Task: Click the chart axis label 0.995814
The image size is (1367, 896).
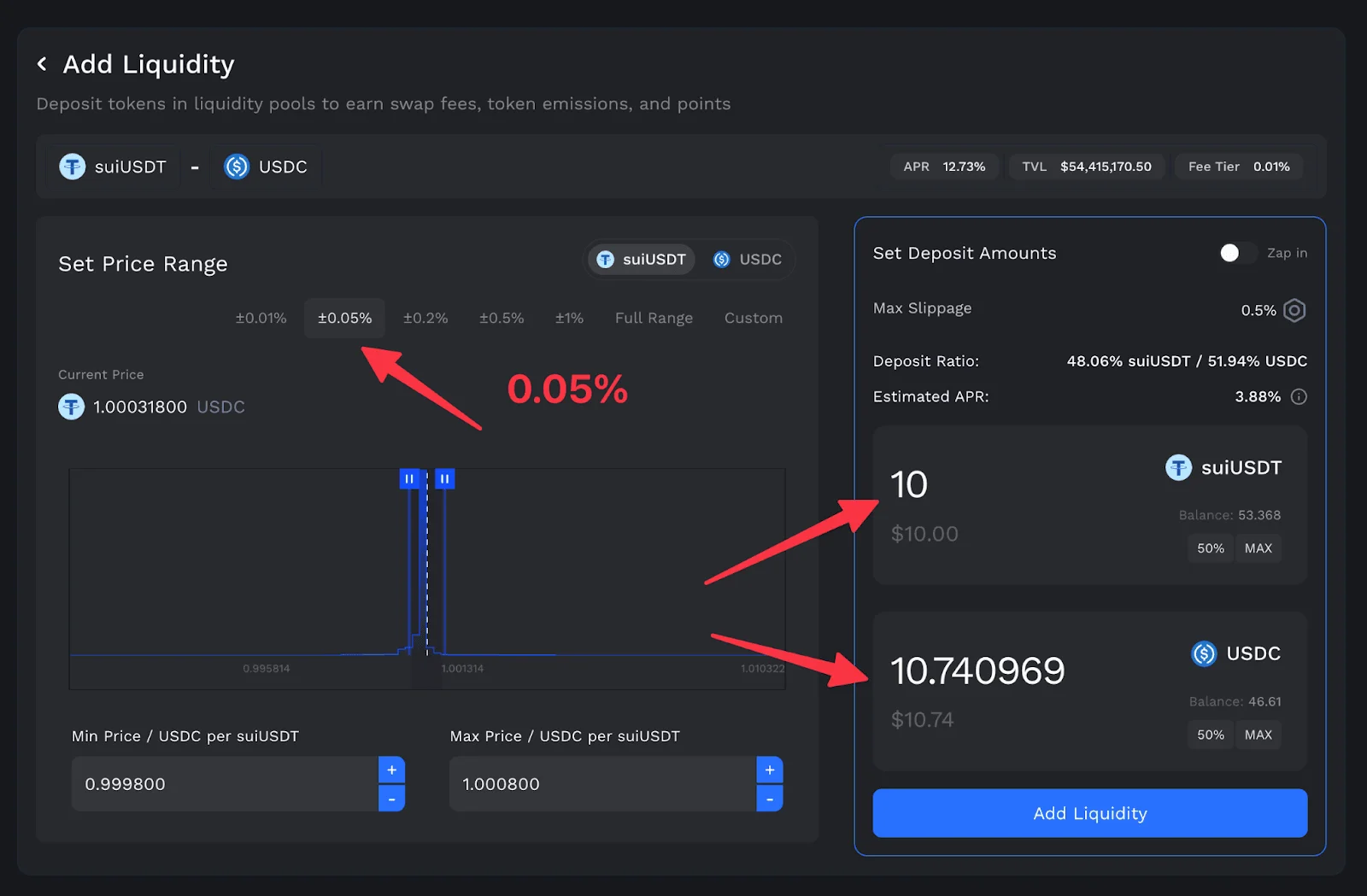Action: 267,668
